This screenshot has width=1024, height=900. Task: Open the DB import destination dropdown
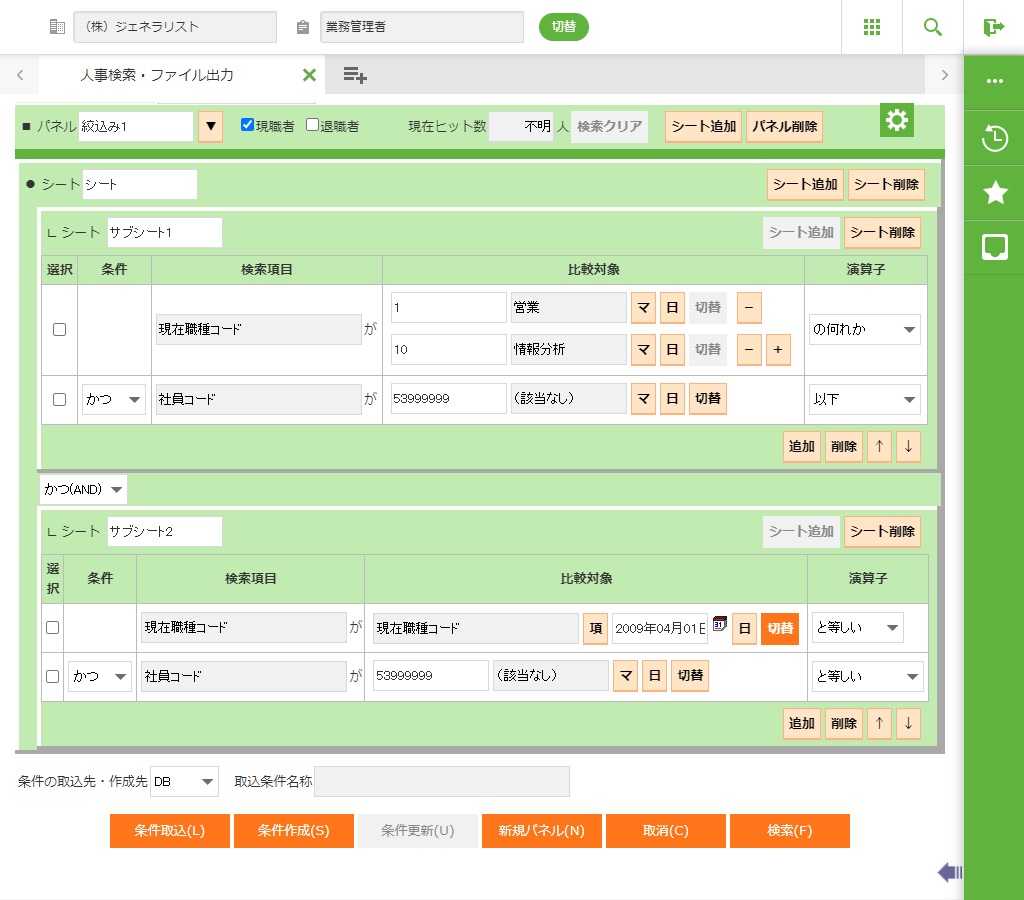(x=184, y=782)
